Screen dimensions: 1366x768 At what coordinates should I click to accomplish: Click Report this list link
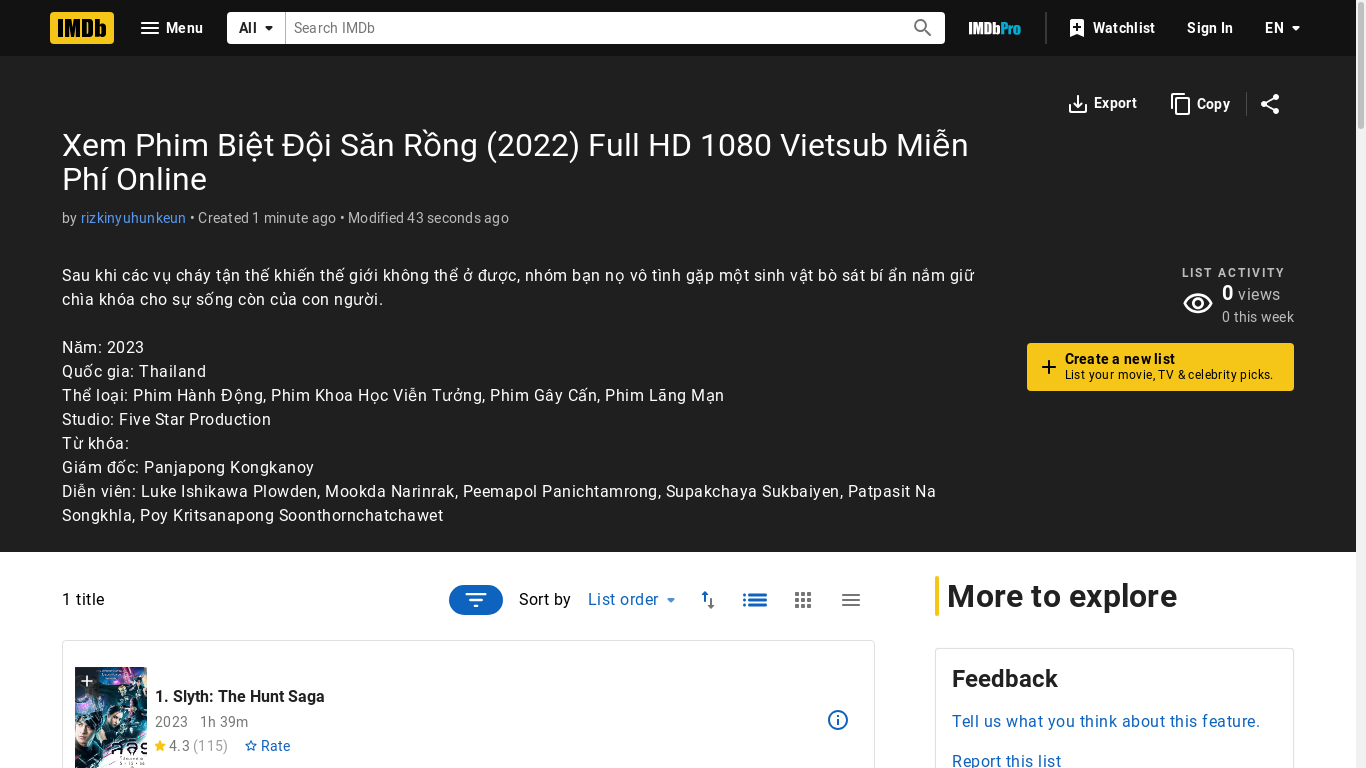(x=1006, y=761)
